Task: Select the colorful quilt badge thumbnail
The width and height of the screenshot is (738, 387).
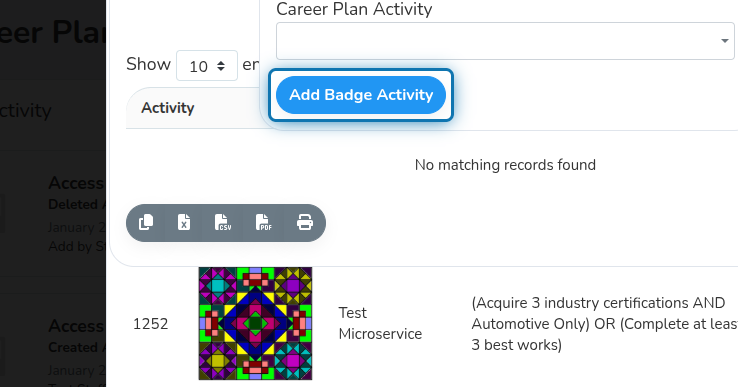Action: pyautogui.click(x=255, y=323)
